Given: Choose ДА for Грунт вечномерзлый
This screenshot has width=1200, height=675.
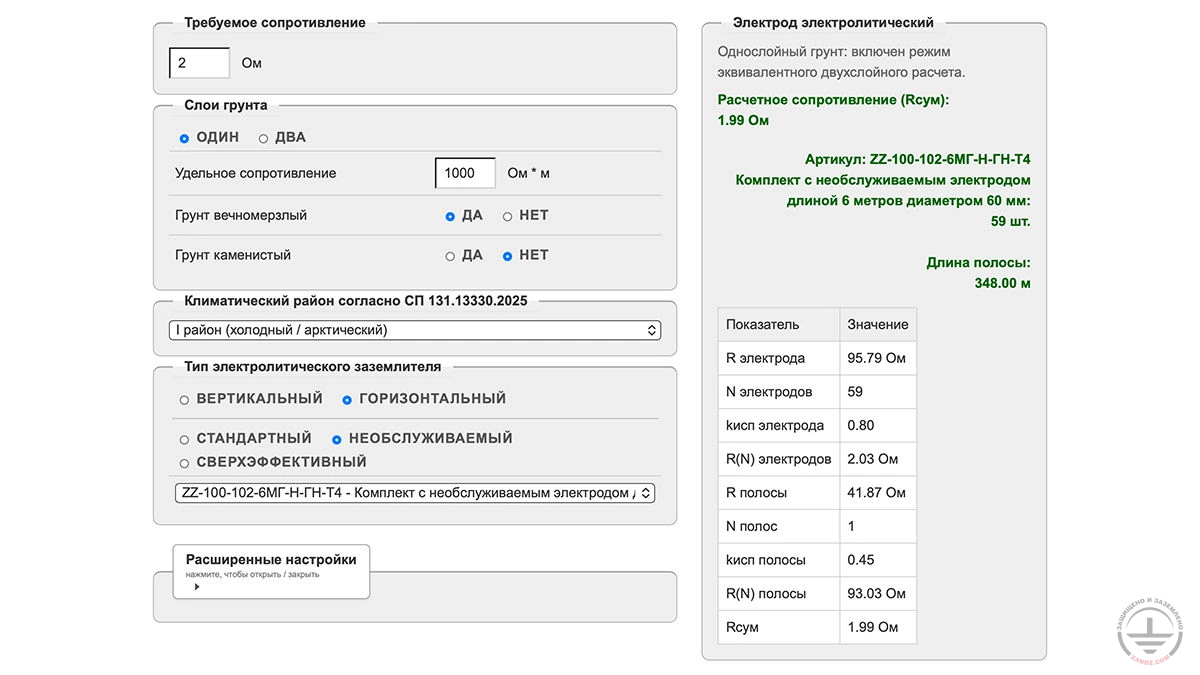Looking at the screenshot, I should (x=451, y=216).
